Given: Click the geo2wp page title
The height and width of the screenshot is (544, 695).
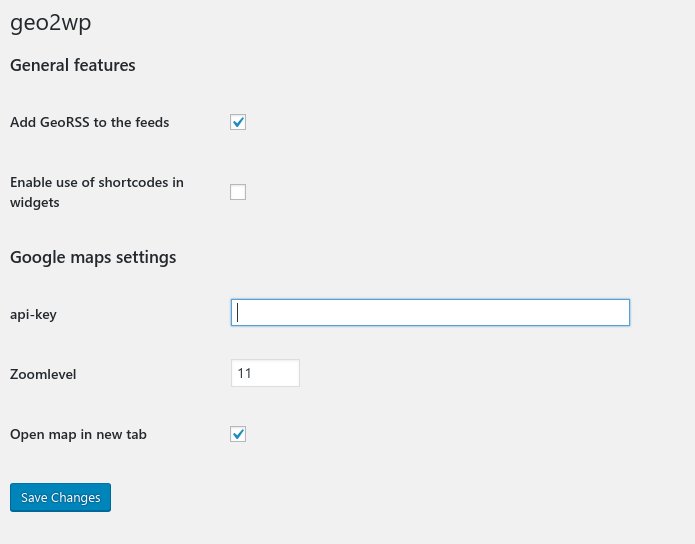Looking at the screenshot, I should (52, 22).
